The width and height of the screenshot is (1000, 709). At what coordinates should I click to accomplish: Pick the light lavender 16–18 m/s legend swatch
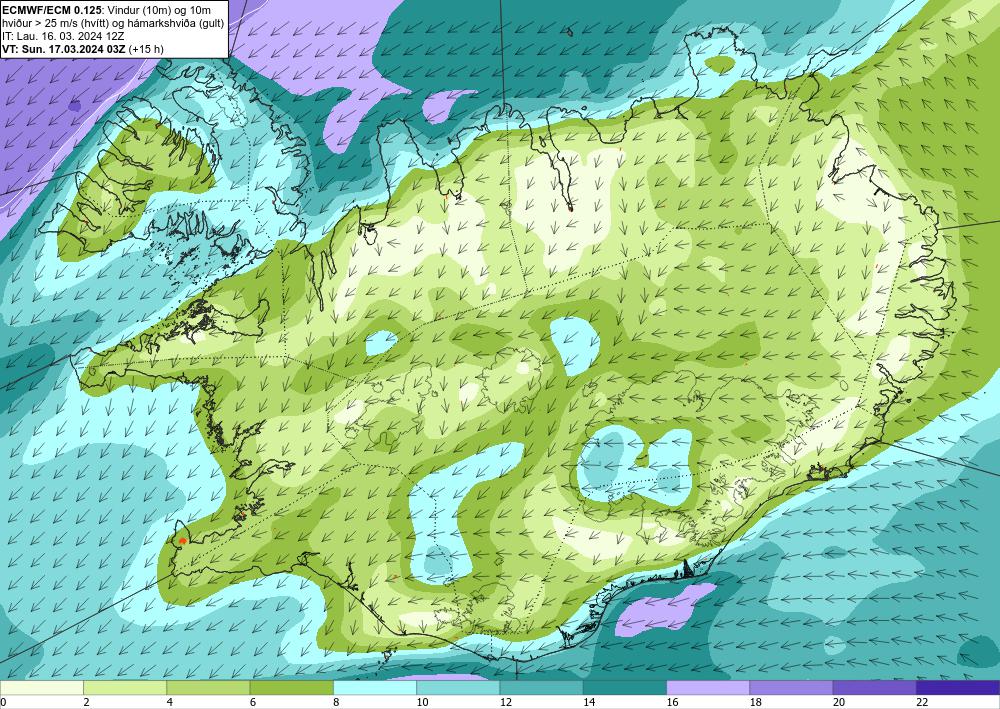pyautogui.click(x=708, y=688)
